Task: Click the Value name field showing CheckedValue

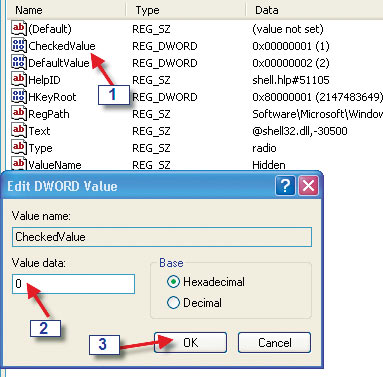Action: coord(162,237)
